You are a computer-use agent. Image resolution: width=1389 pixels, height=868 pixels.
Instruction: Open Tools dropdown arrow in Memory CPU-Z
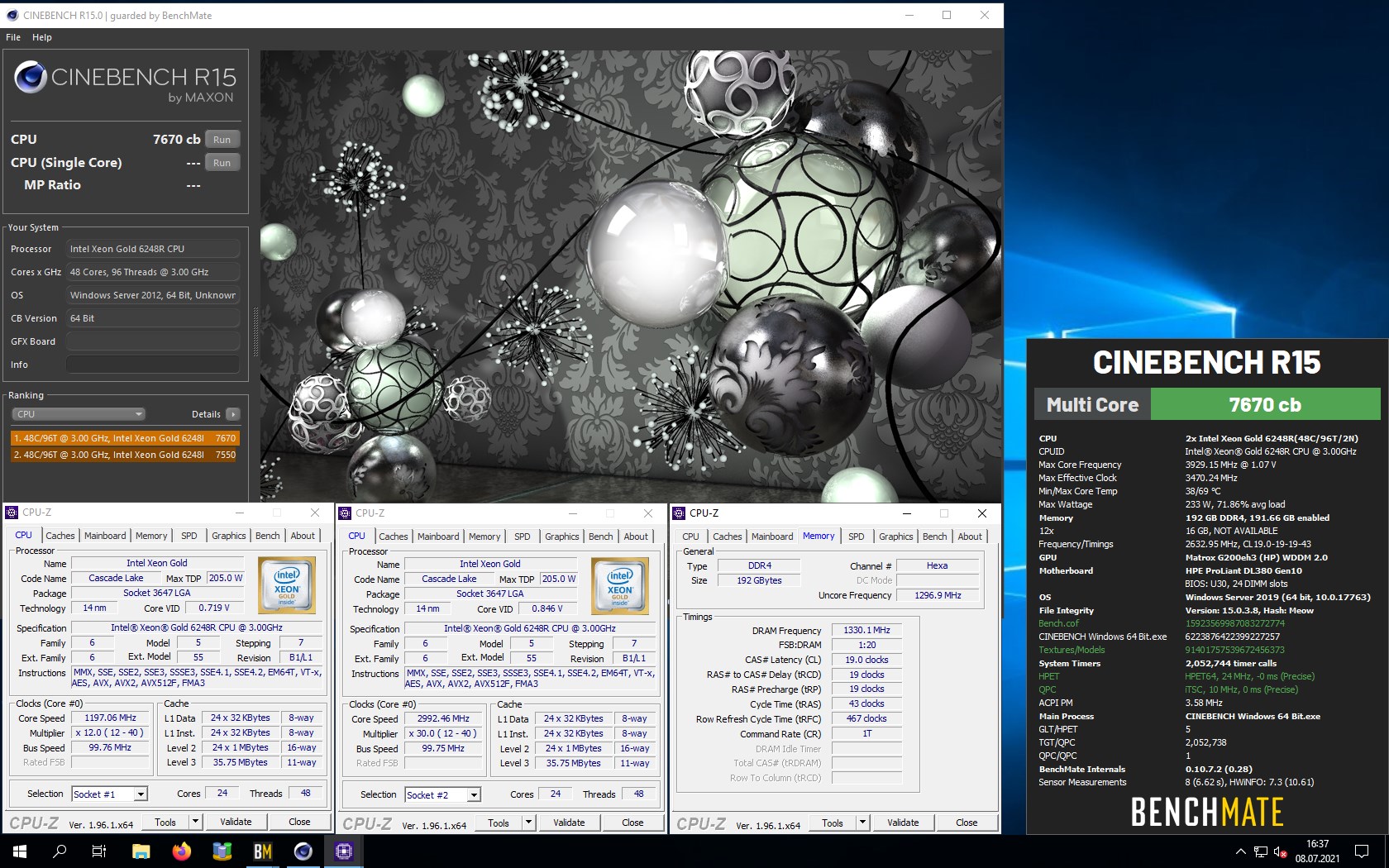point(863,823)
